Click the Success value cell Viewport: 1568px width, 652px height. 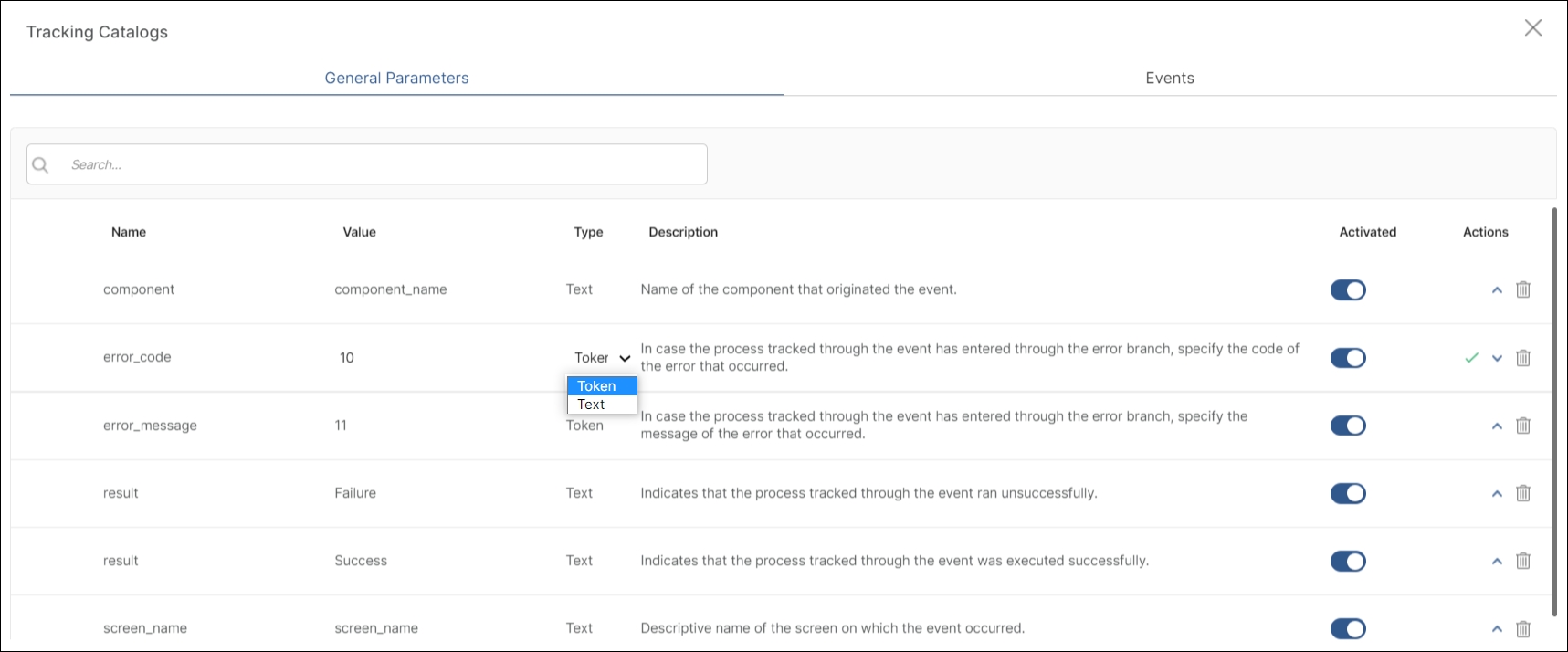tap(361, 561)
